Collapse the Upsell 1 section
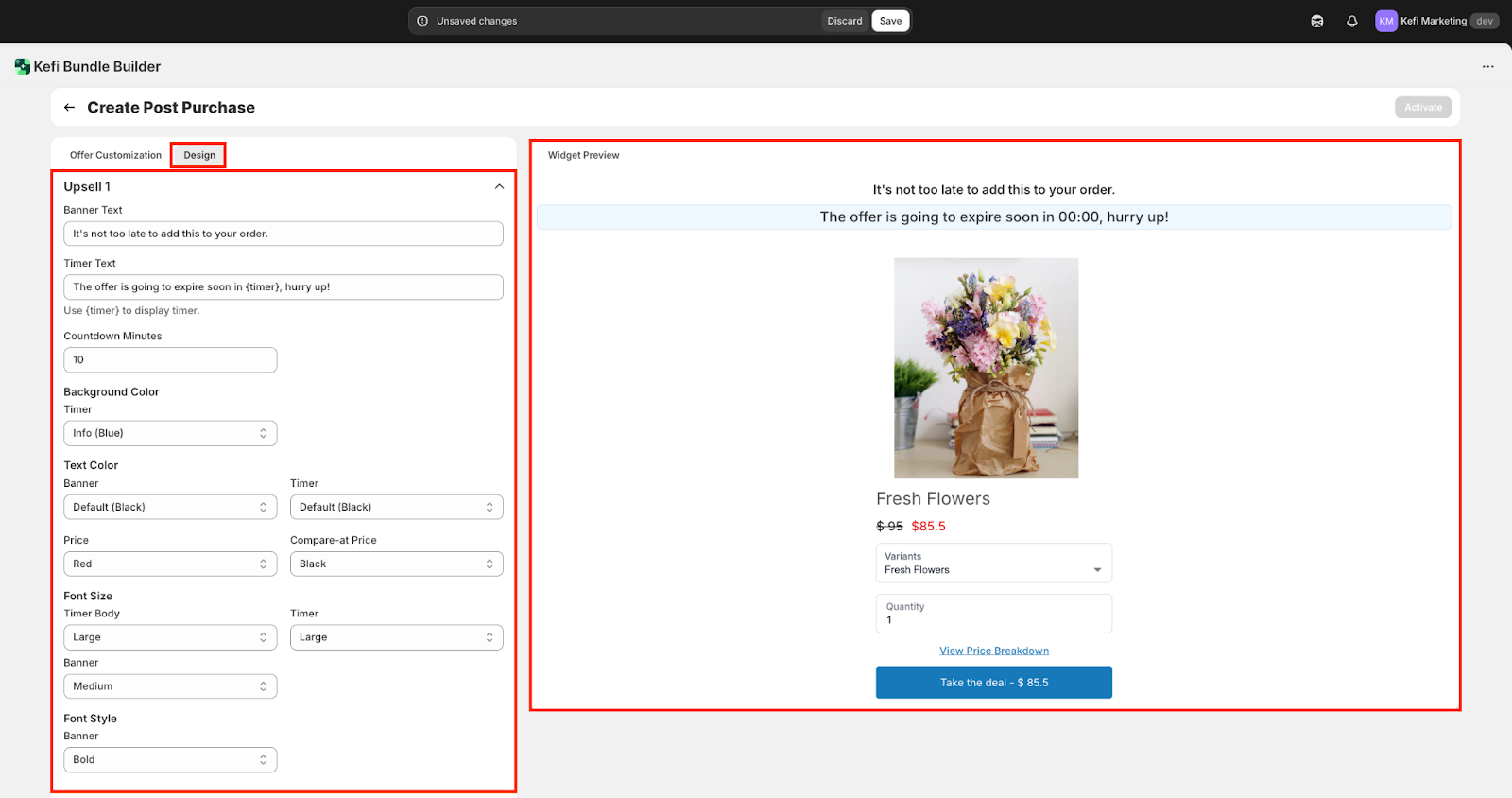The width and height of the screenshot is (1512, 798). [x=499, y=187]
